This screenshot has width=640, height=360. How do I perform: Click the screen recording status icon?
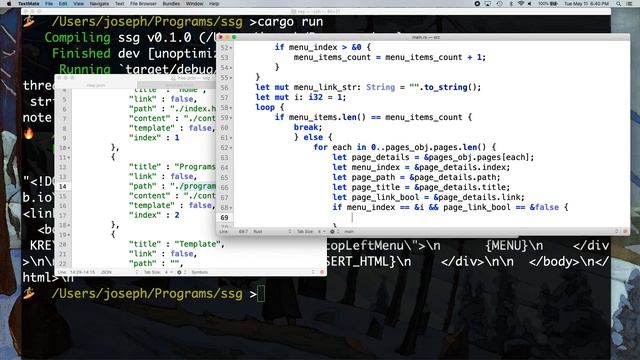point(477,4)
